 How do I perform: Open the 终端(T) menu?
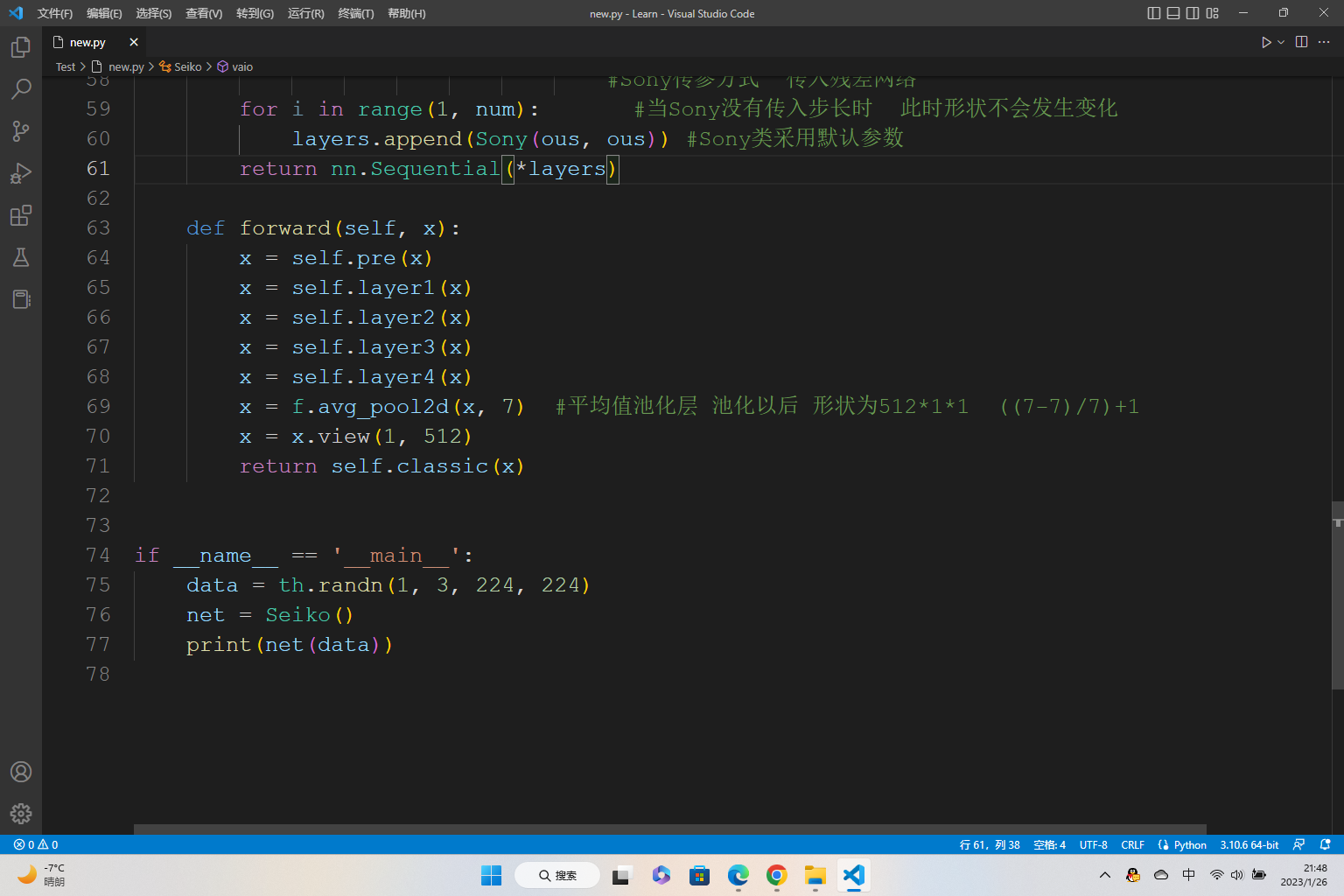[354, 13]
